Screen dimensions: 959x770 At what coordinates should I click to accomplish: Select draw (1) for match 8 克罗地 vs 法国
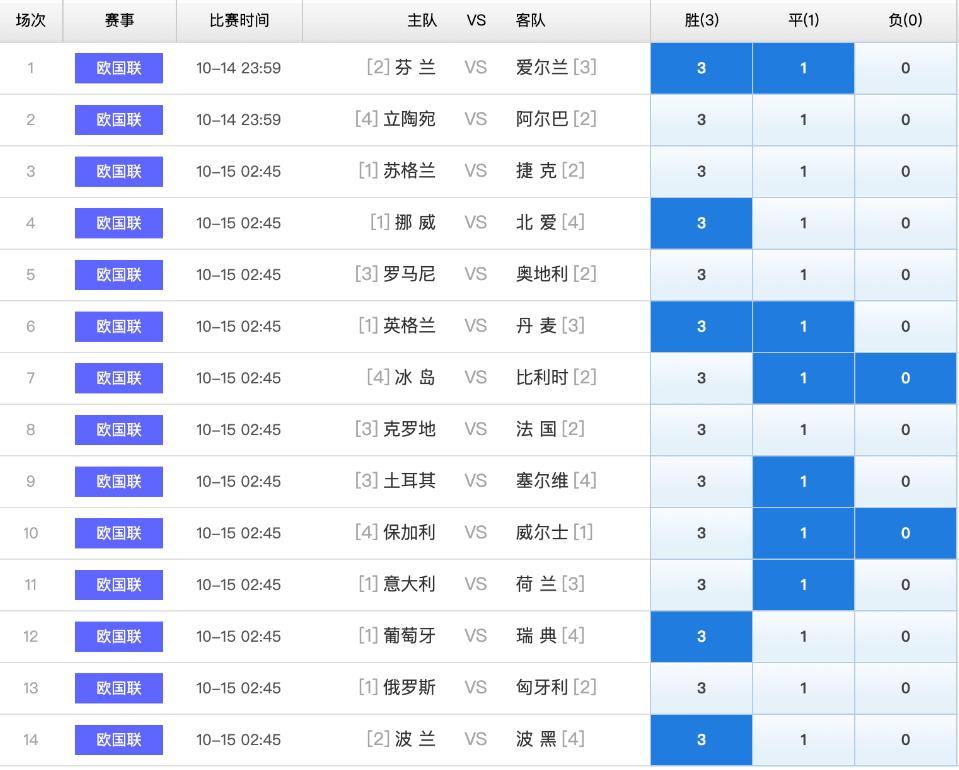803,430
